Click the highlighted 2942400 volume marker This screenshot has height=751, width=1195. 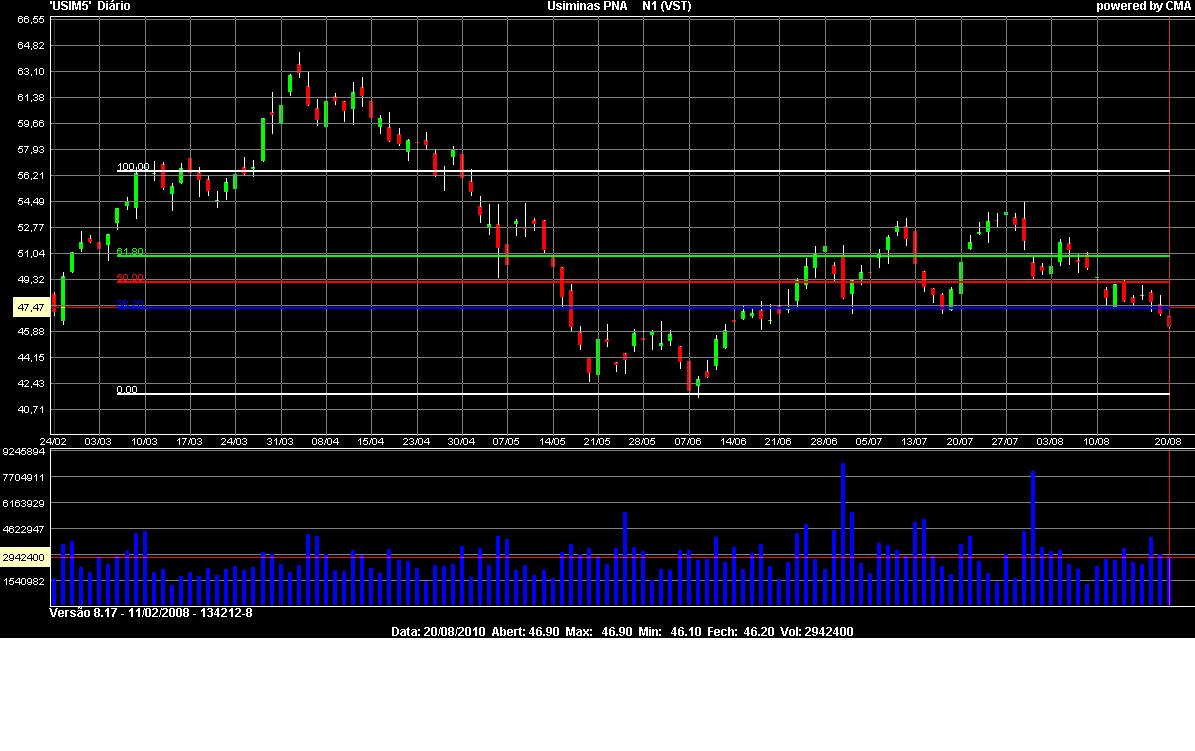[24, 557]
